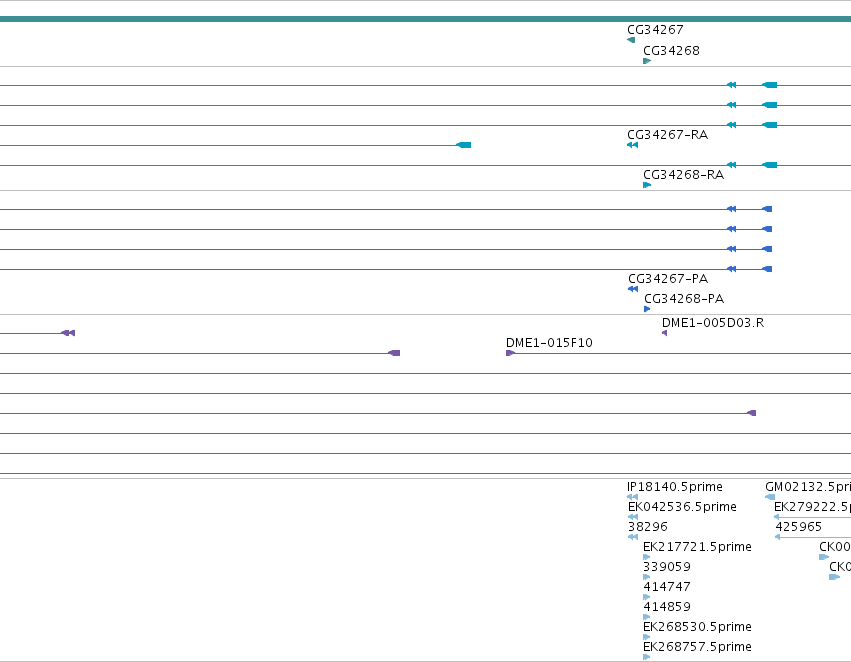This screenshot has height=662, width=851.
Task: Click the arrow glyph under EK268530.5prime
Action: (646, 637)
